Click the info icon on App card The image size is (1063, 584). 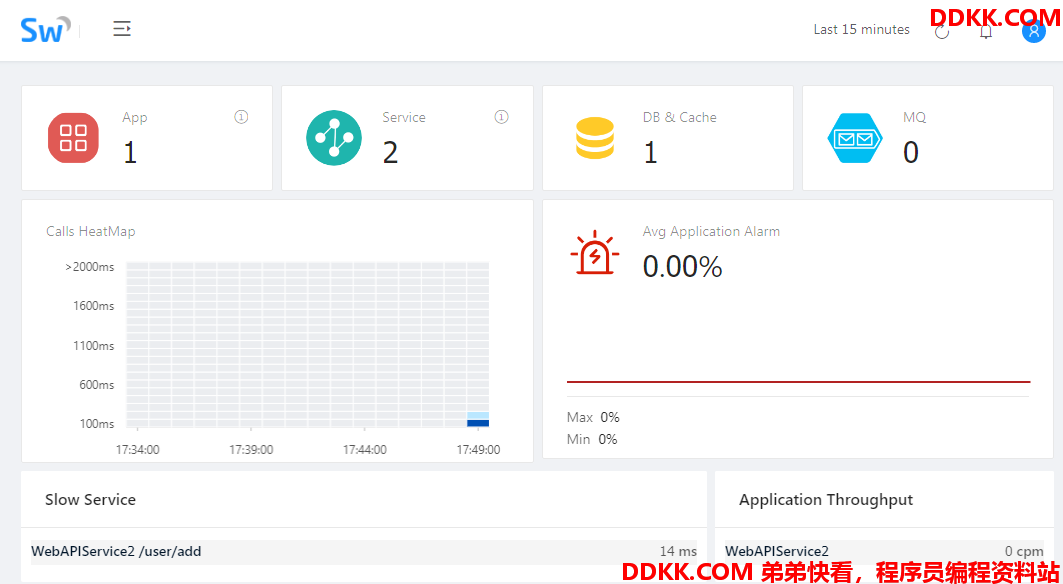pyautogui.click(x=241, y=117)
